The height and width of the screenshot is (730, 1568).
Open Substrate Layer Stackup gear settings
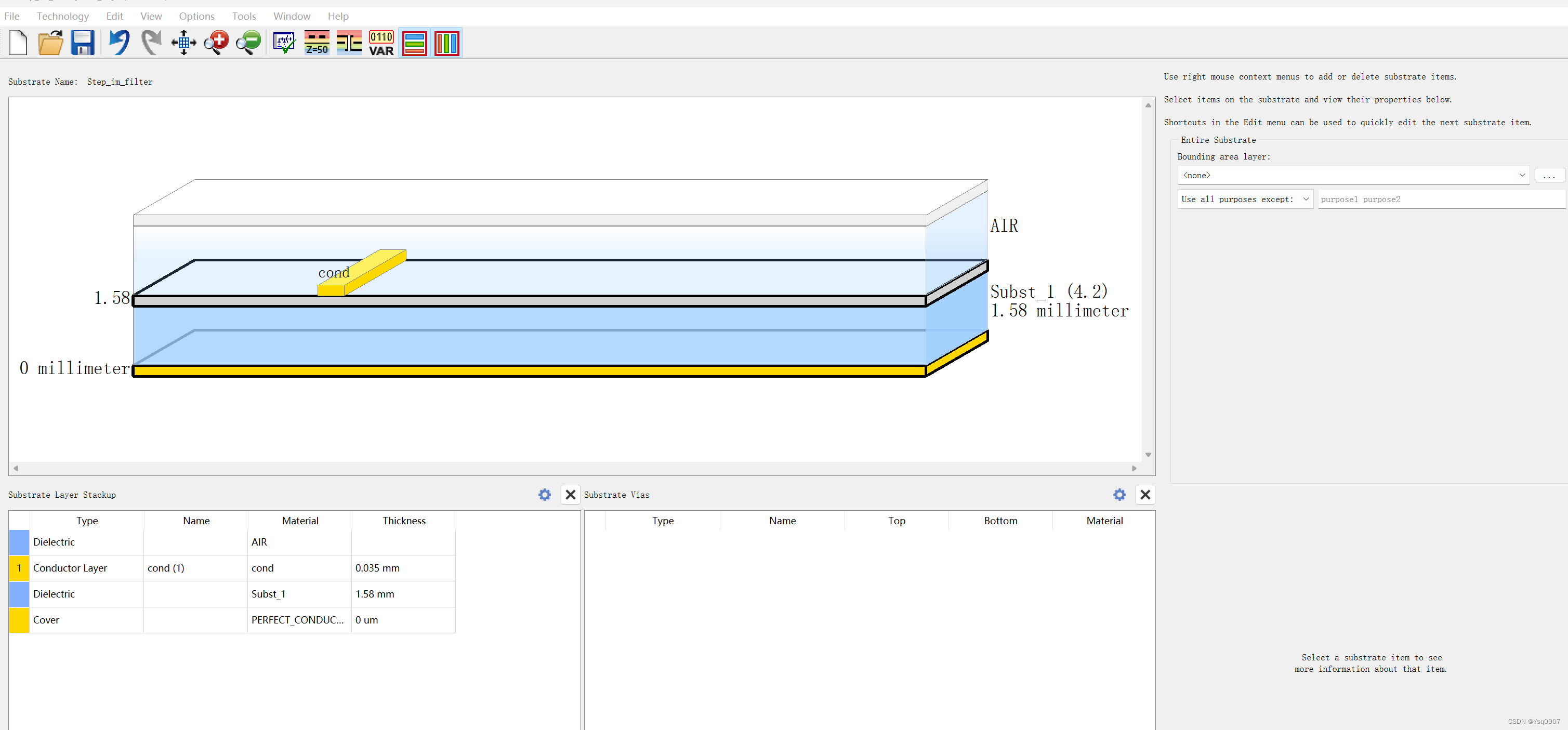[x=544, y=495]
